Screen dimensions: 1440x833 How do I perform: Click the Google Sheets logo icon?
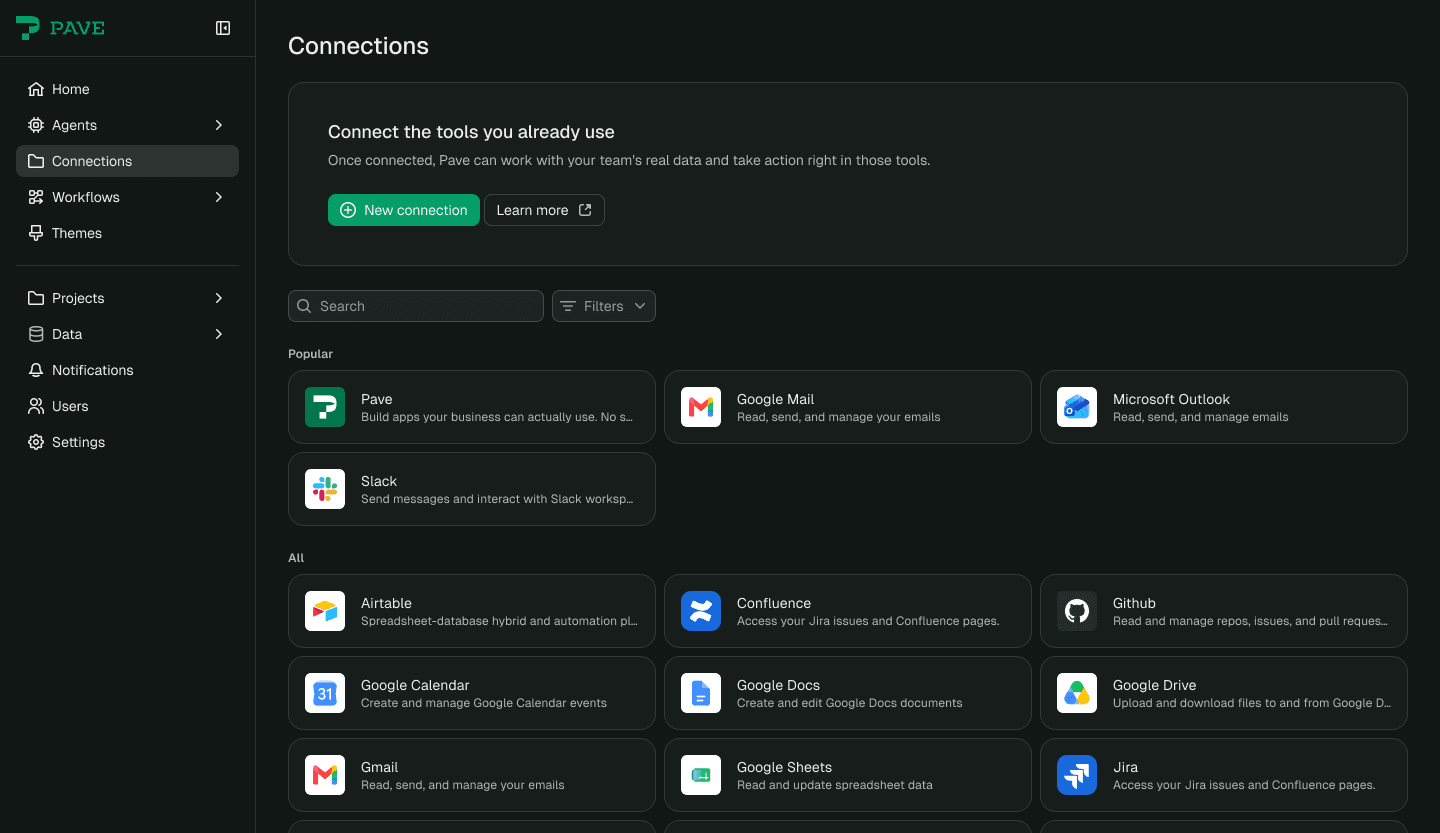[701, 775]
